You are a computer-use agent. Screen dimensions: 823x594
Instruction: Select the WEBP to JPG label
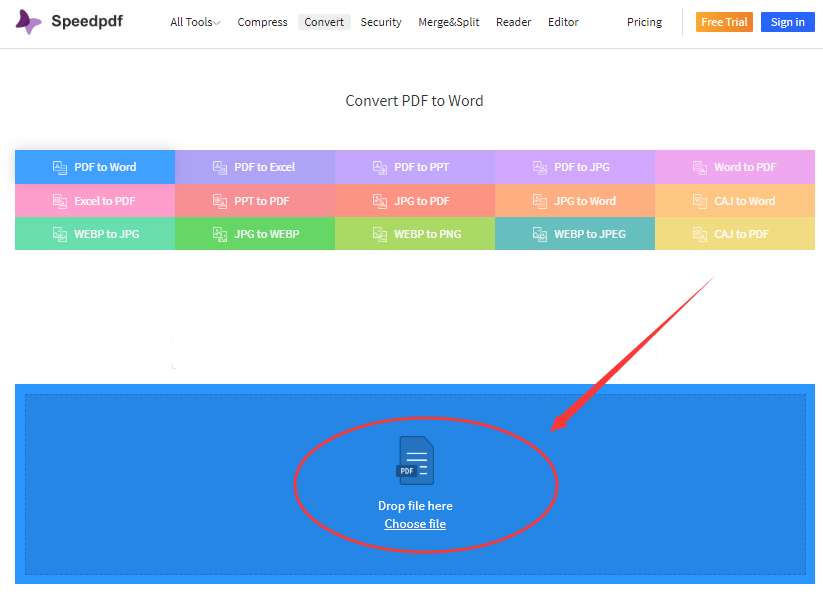coord(107,234)
